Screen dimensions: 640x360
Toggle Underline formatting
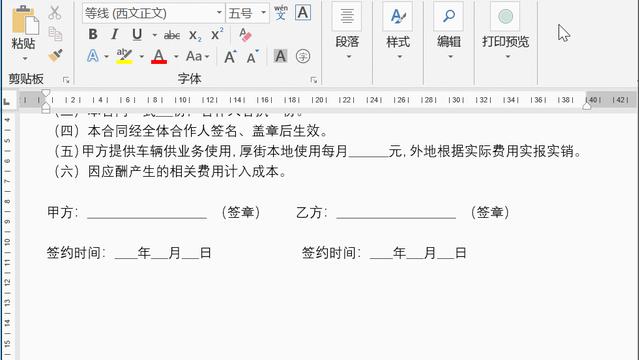[137, 35]
